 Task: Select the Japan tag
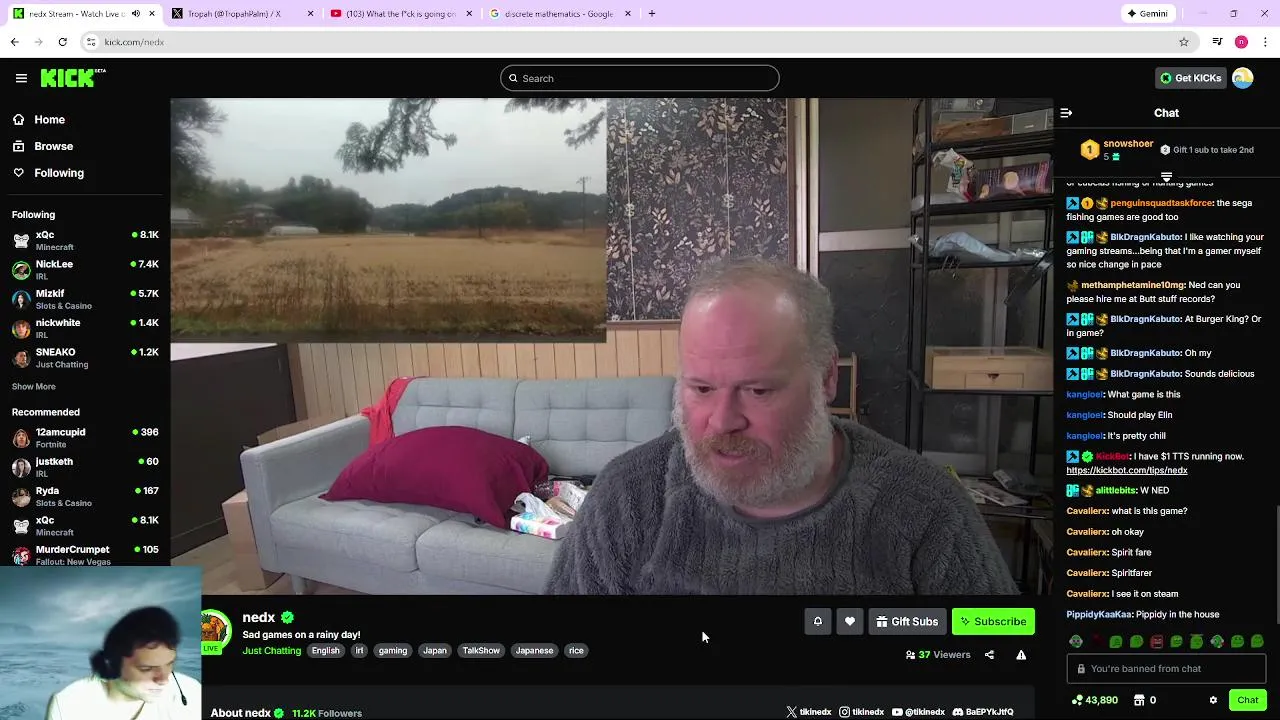tap(435, 651)
